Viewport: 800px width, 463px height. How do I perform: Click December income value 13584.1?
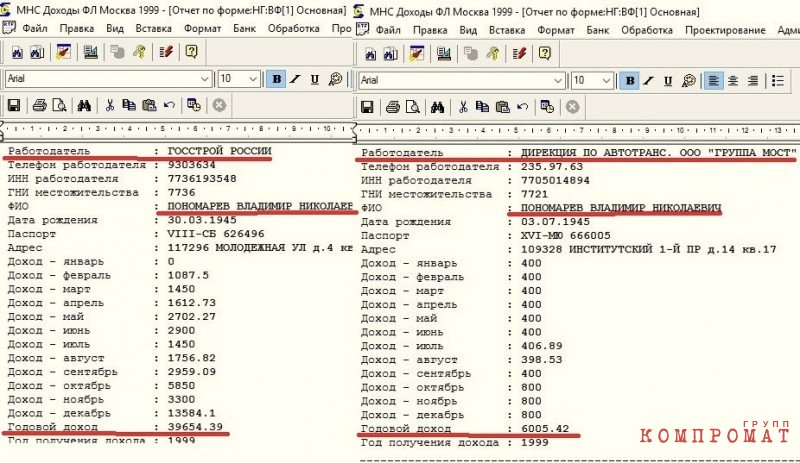pyautogui.click(x=191, y=413)
